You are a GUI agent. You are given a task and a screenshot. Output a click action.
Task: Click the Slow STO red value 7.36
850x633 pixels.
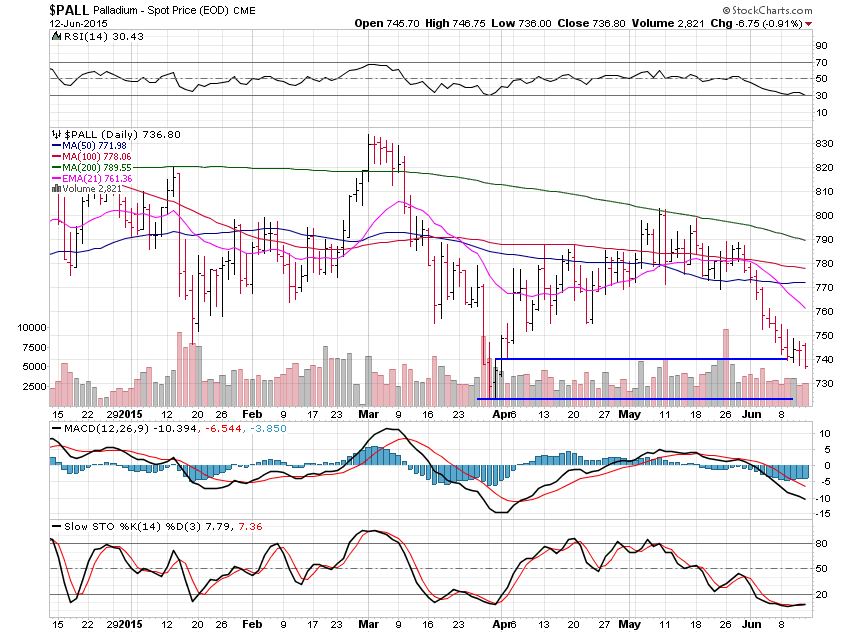(250, 526)
